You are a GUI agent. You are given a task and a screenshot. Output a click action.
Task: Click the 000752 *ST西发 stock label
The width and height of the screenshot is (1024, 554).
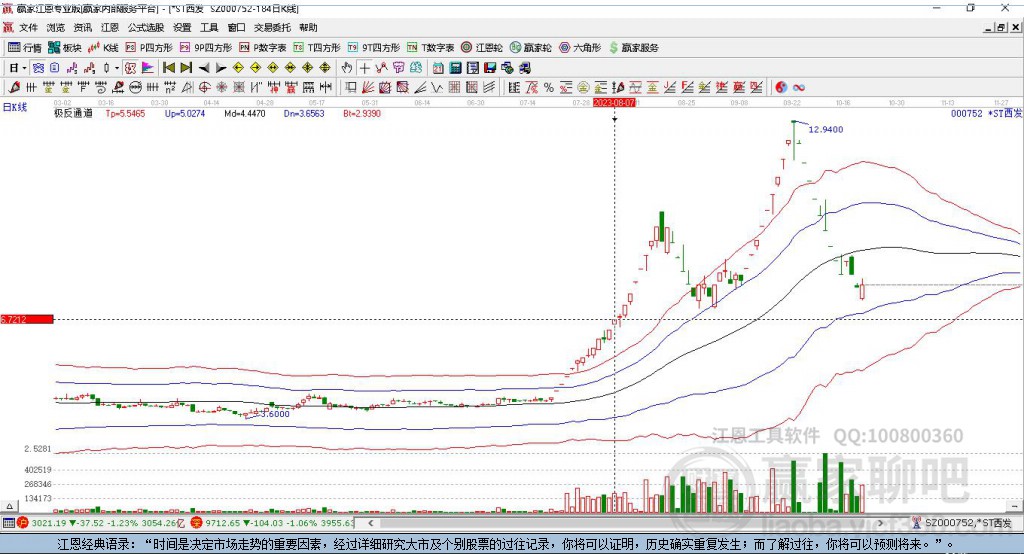[986, 113]
